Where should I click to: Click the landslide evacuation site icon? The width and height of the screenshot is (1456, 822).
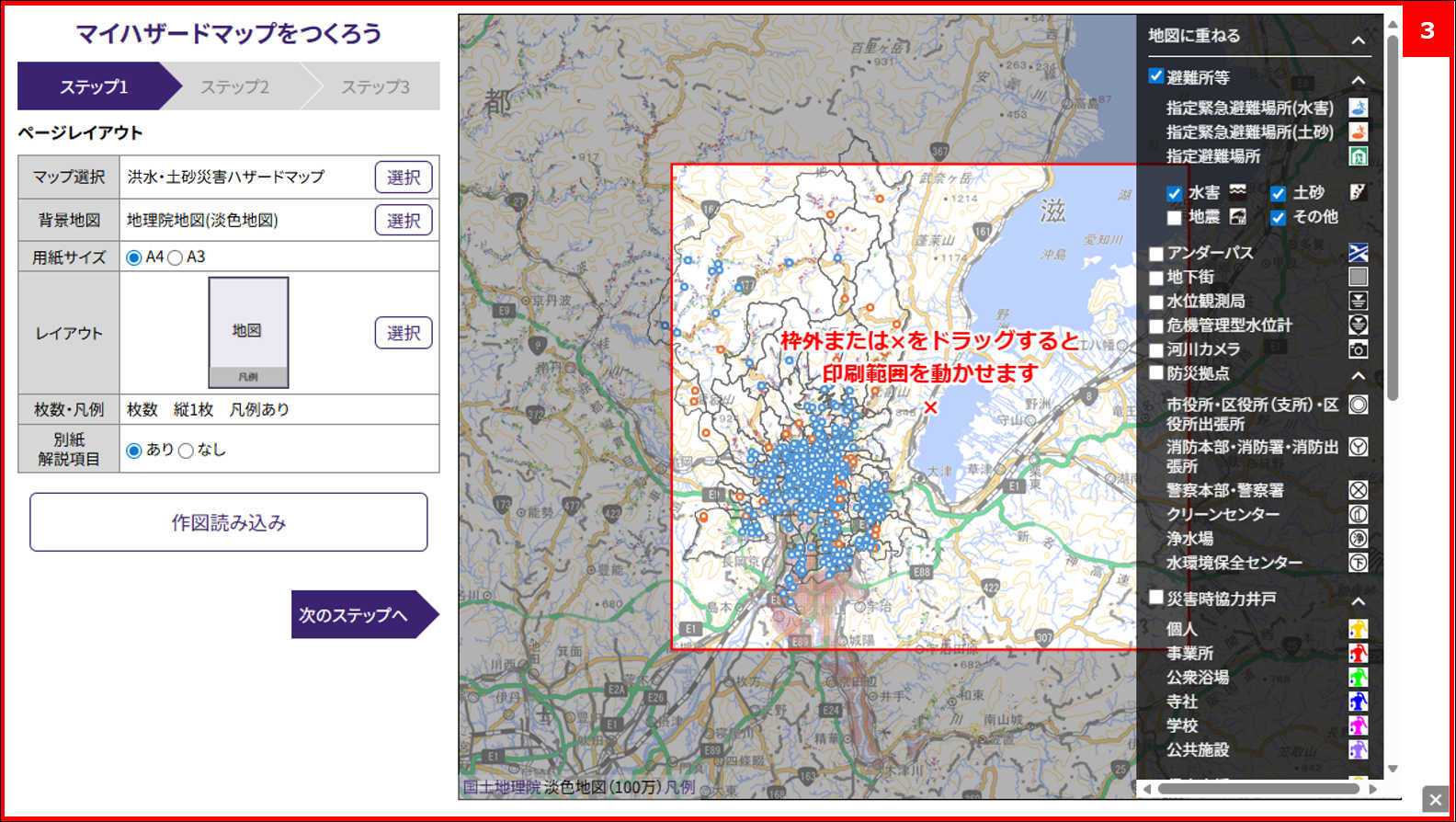pyautogui.click(x=1358, y=131)
